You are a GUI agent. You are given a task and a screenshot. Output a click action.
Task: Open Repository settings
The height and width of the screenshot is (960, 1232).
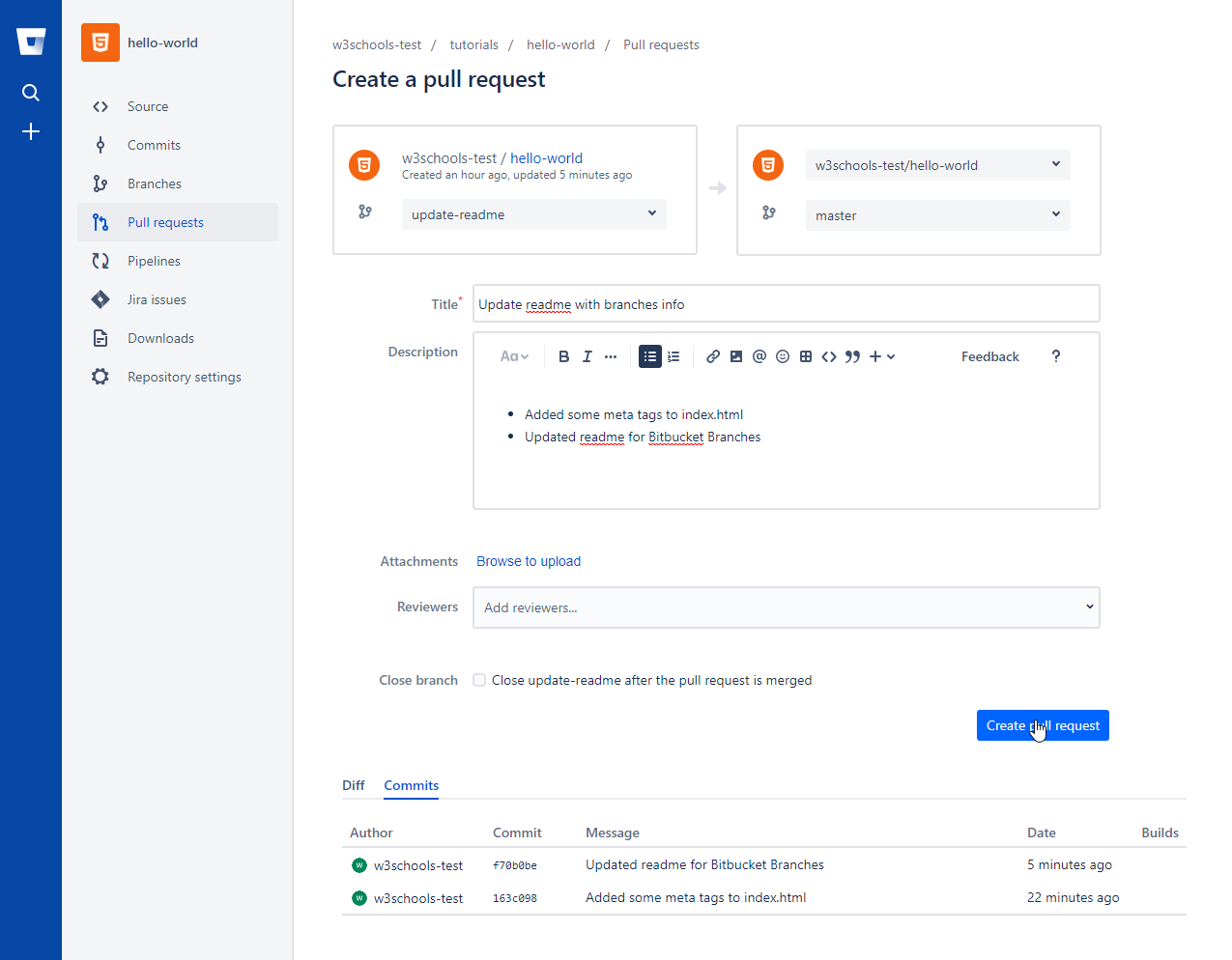click(x=178, y=377)
